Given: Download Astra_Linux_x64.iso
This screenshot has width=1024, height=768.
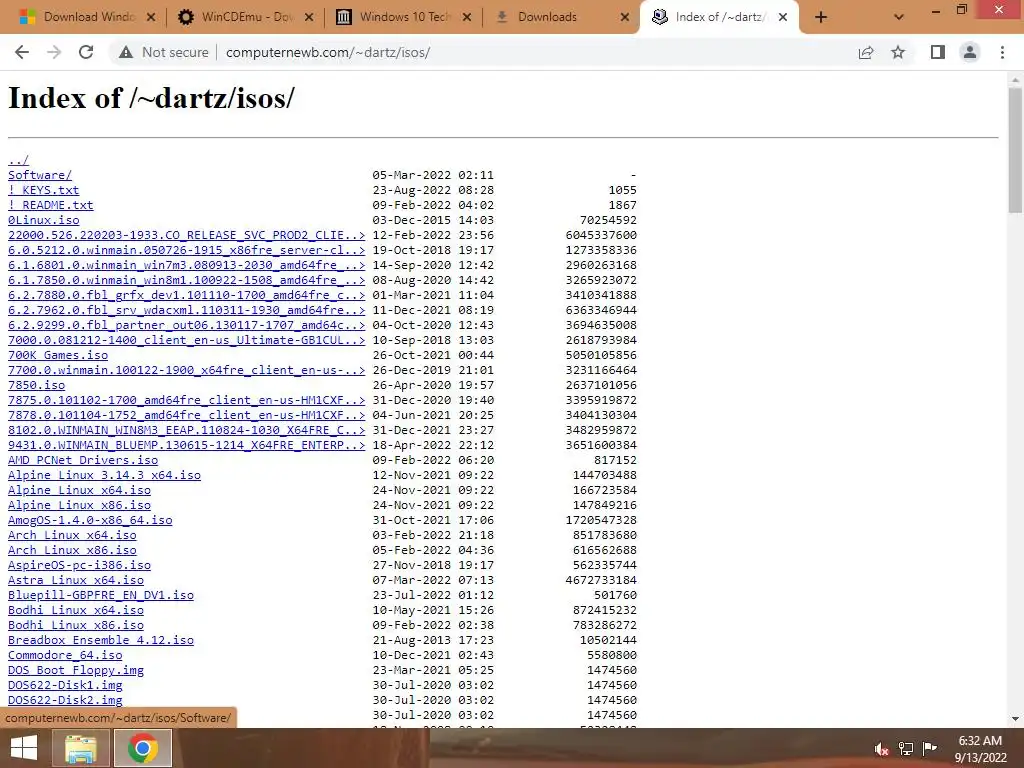Looking at the screenshot, I should 76,581.
